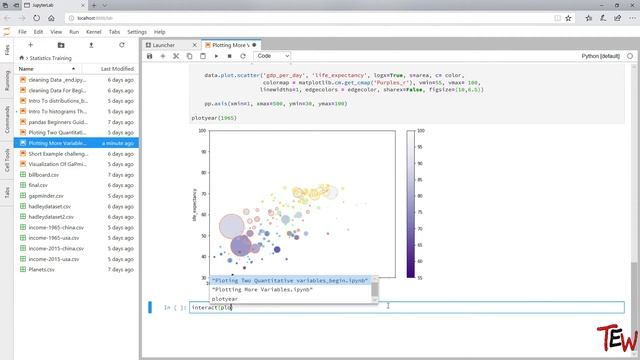
Task: Create a new folder in file browser
Action: pyautogui.click(x=61, y=45)
